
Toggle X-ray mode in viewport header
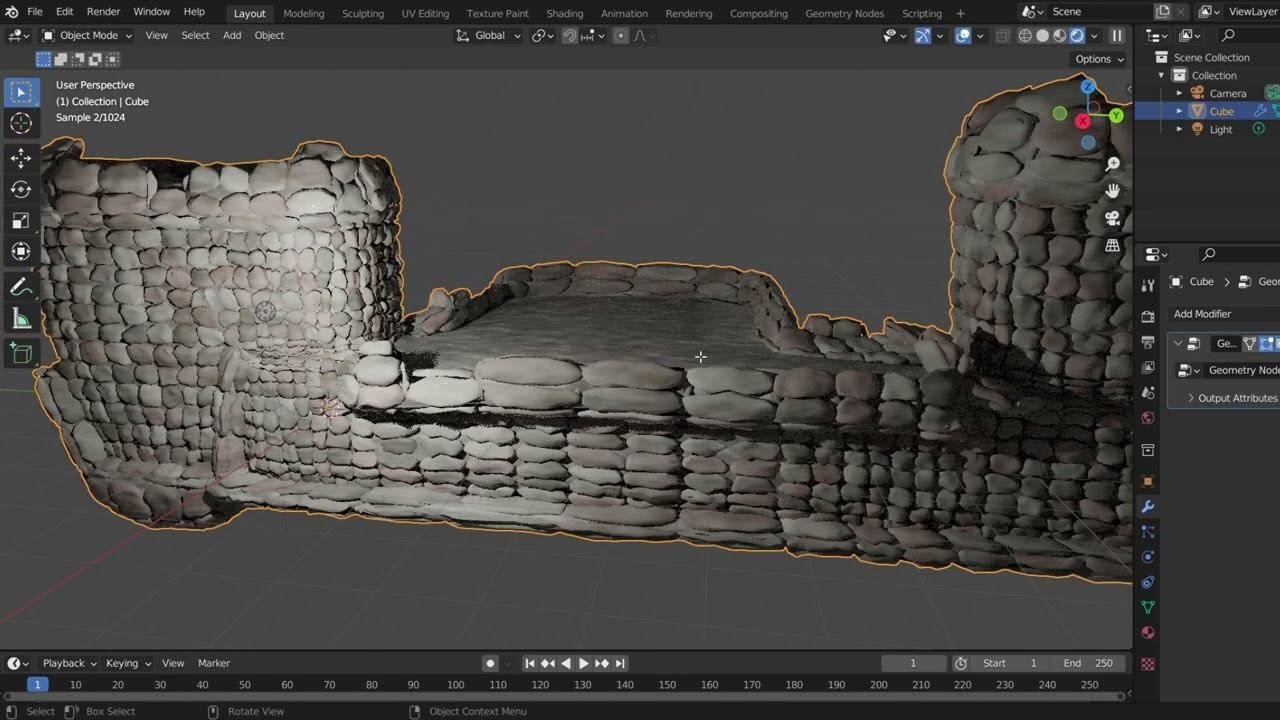pyautogui.click(x=1002, y=35)
